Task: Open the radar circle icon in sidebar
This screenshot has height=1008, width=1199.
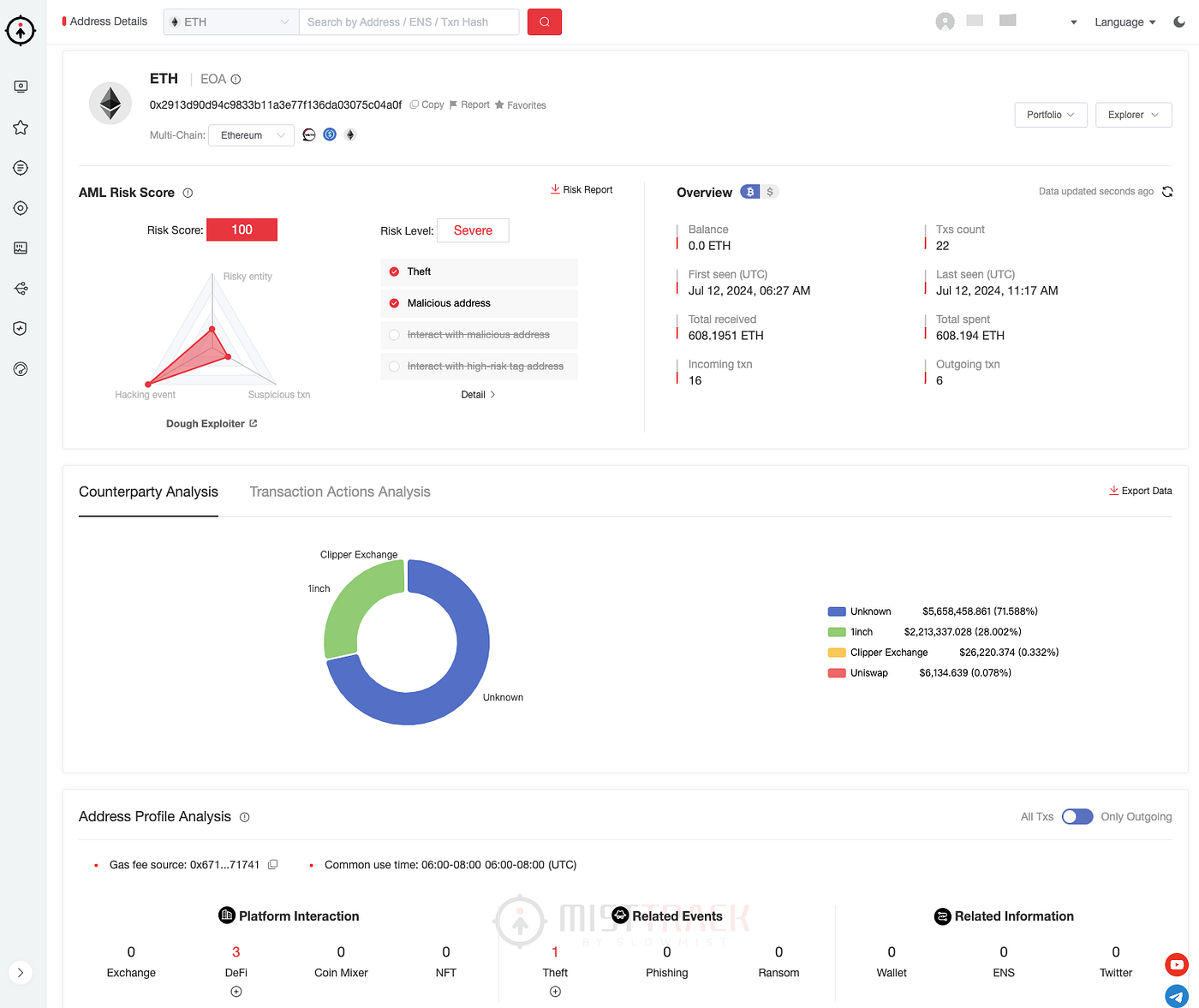Action: click(x=21, y=369)
